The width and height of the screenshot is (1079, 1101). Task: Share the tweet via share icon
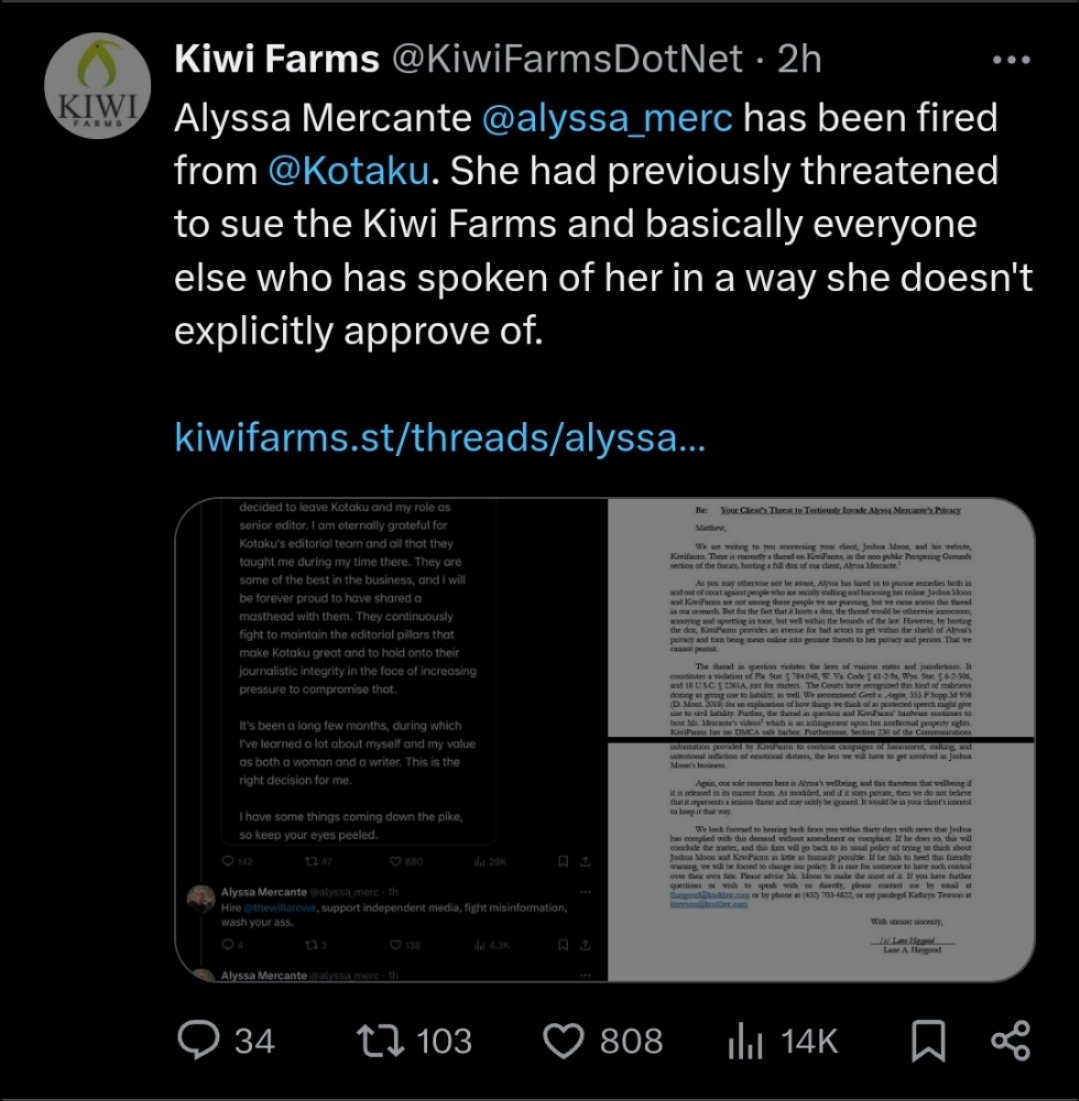tap(1011, 1040)
